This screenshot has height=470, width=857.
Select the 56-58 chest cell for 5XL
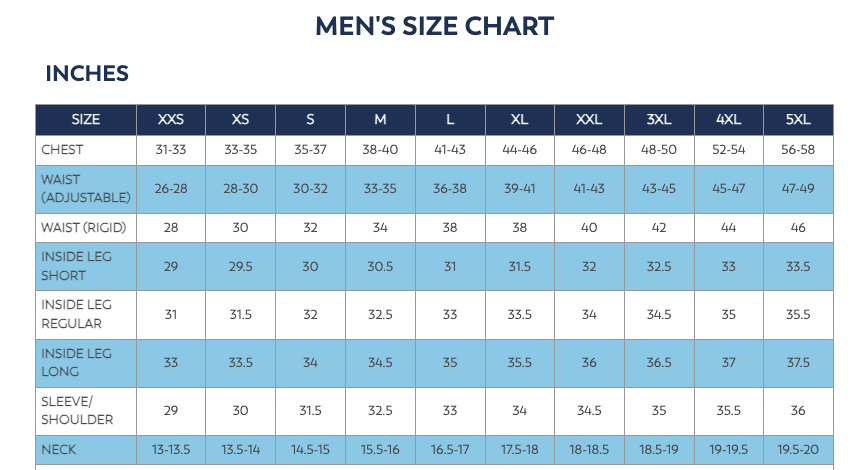click(798, 150)
